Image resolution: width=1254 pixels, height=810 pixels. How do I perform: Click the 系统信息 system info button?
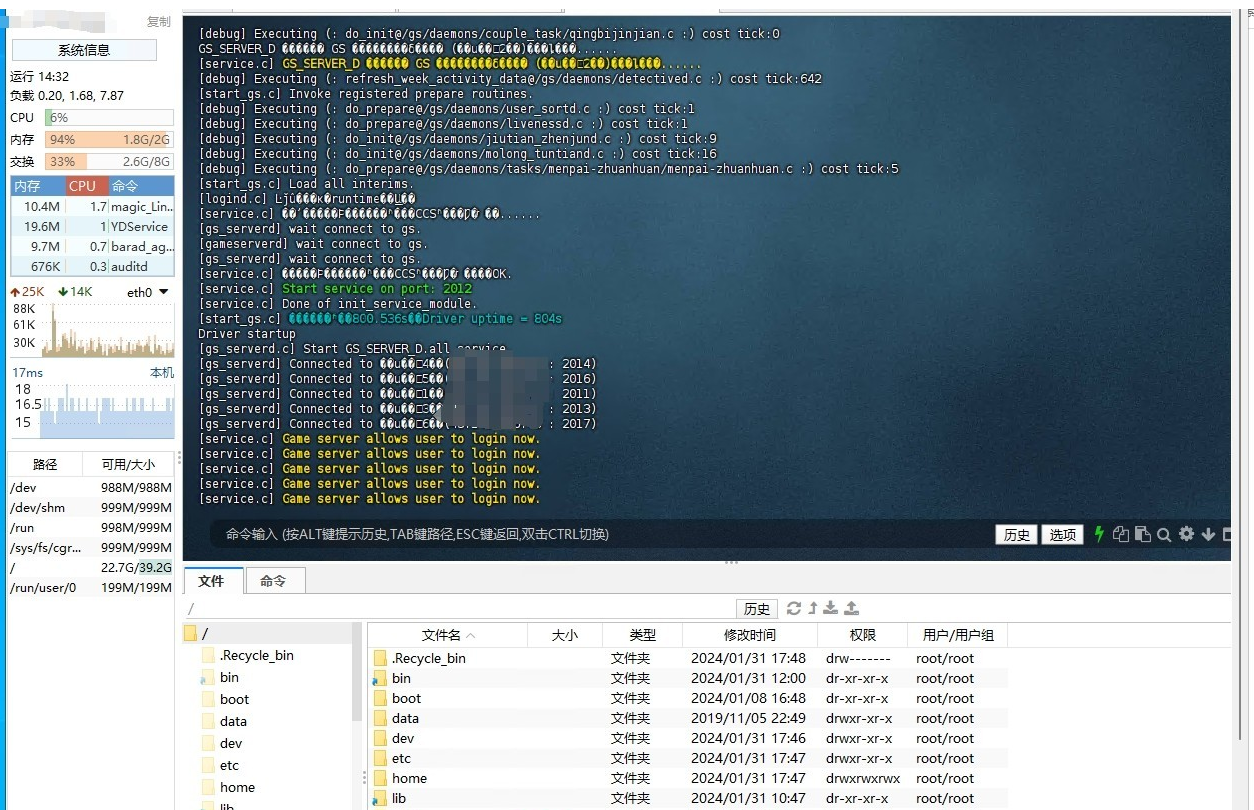pyautogui.click(x=84, y=50)
